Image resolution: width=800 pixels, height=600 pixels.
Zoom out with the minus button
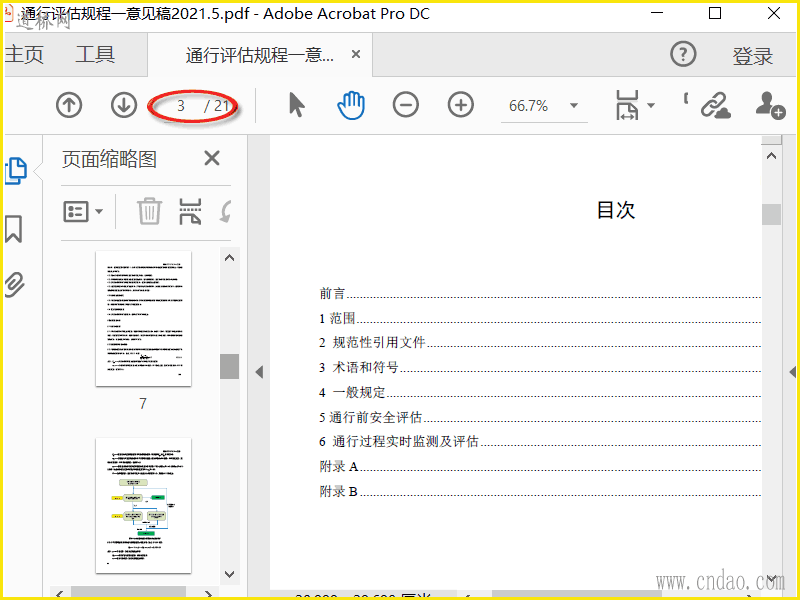click(406, 105)
